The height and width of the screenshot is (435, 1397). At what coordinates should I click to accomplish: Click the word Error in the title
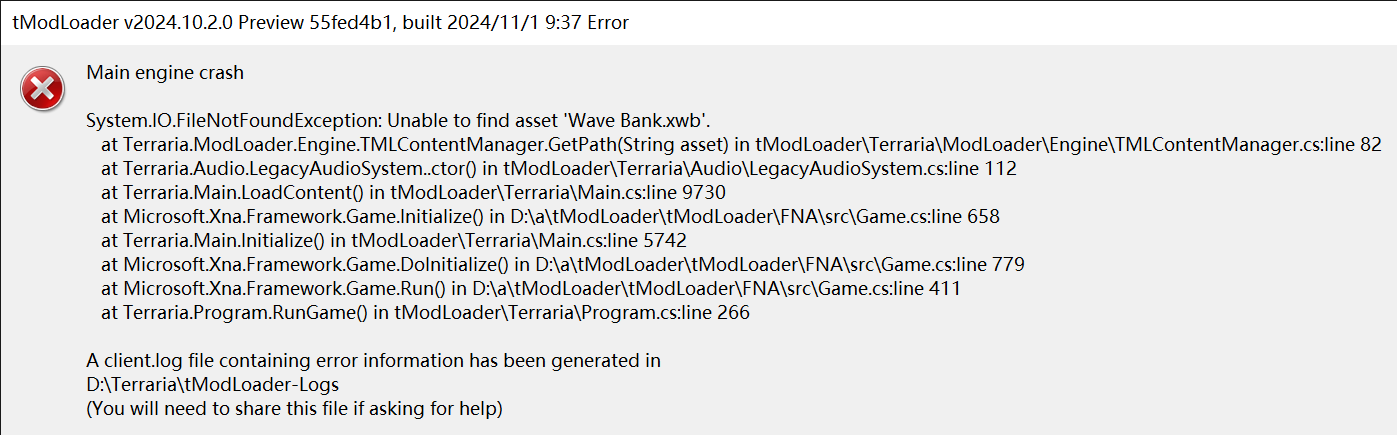point(606,22)
